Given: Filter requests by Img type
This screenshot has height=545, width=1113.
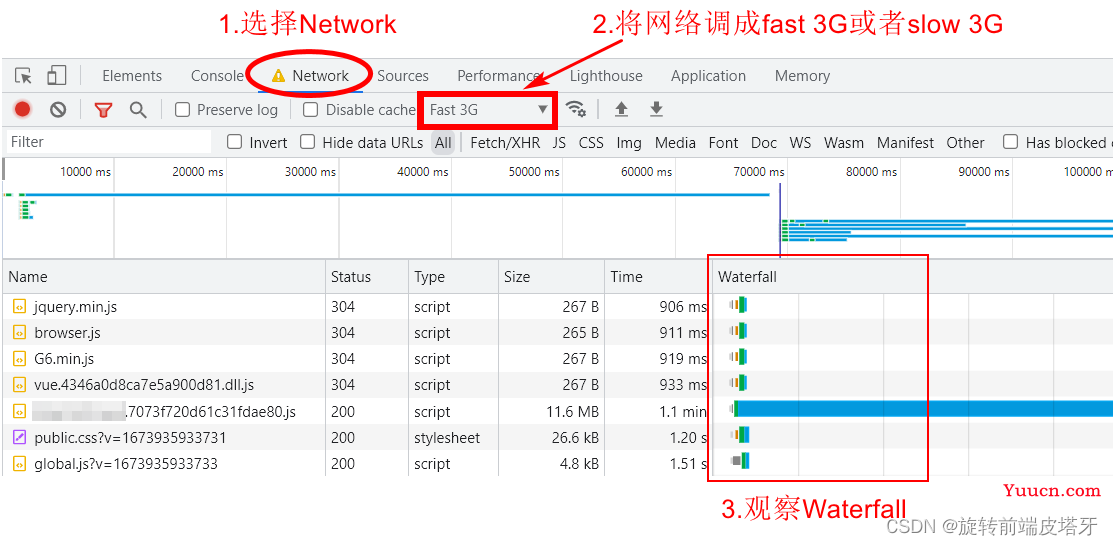Looking at the screenshot, I should point(629,143).
